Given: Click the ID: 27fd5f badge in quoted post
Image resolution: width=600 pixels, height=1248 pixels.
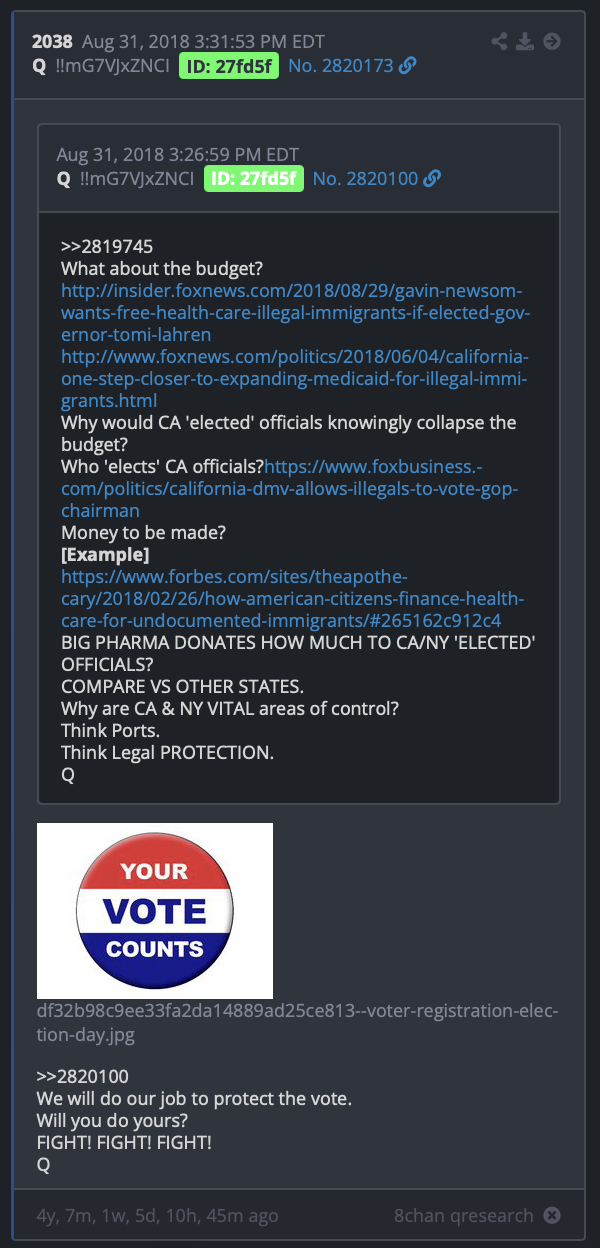Looking at the screenshot, I should tap(254, 179).
